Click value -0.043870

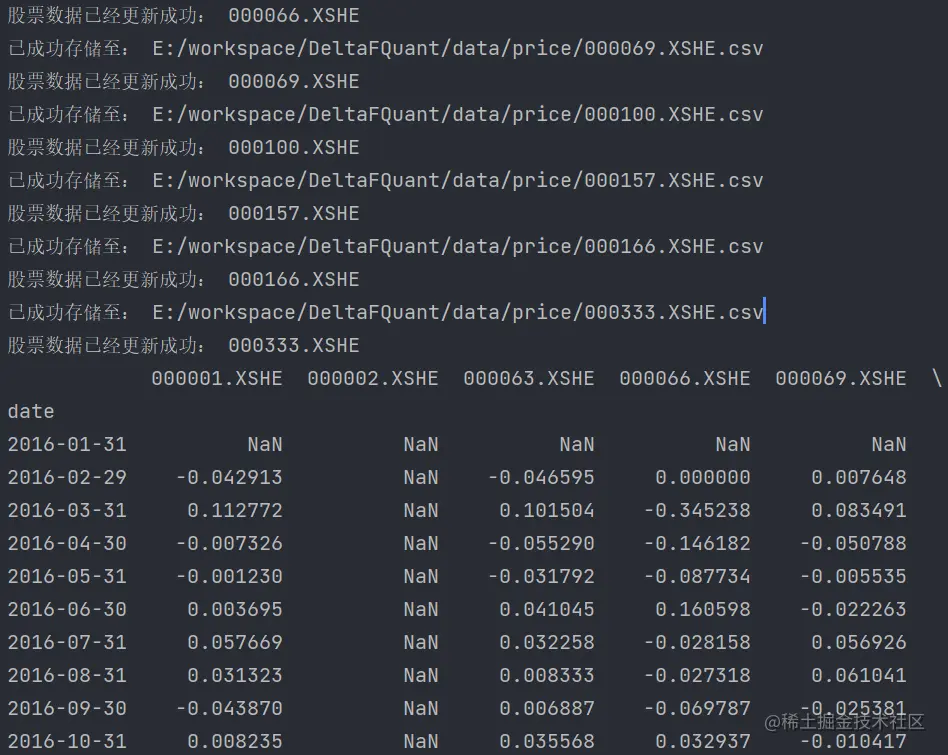(x=229, y=708)
